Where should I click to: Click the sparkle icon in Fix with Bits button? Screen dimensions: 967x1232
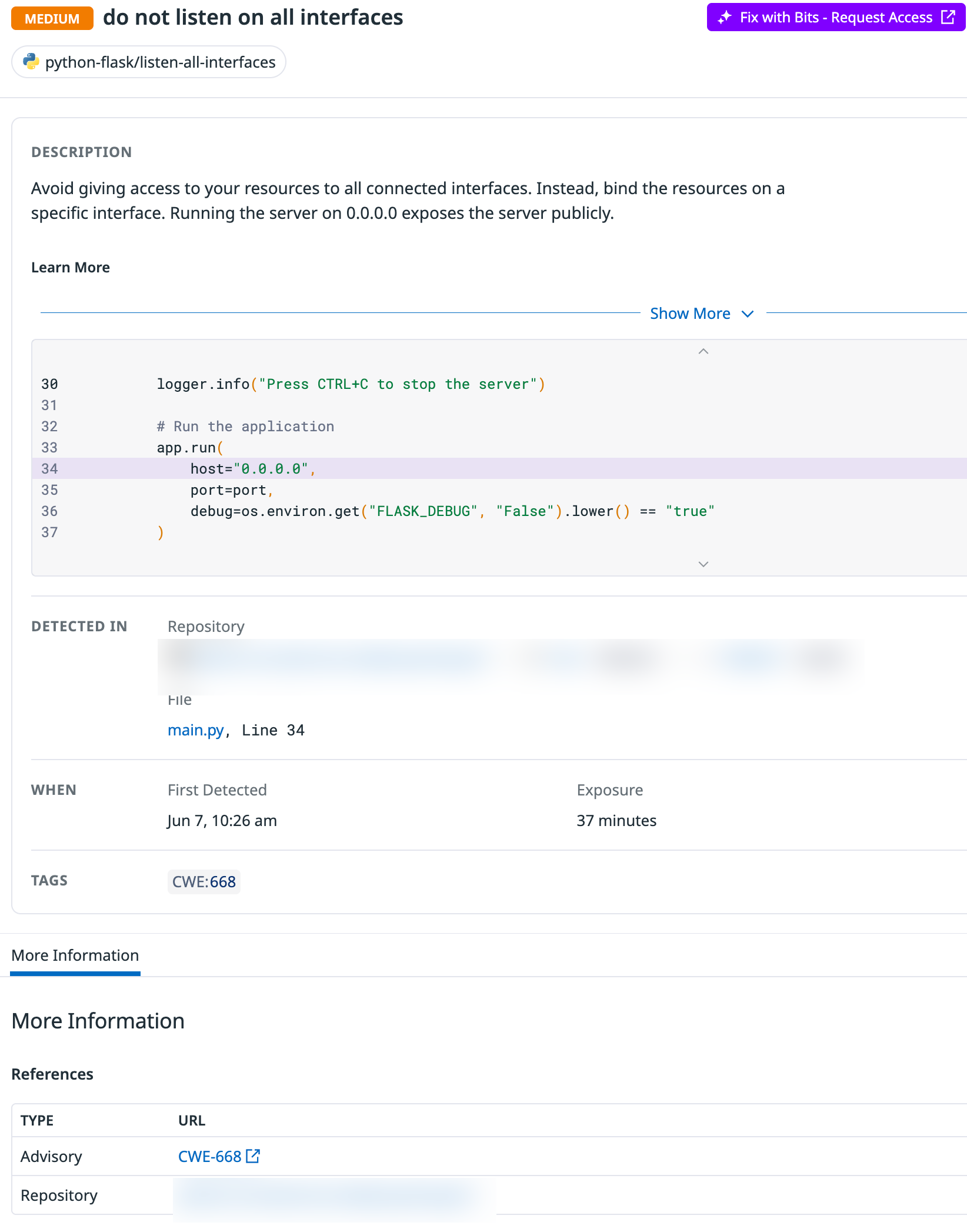click(x=725, y=18)
